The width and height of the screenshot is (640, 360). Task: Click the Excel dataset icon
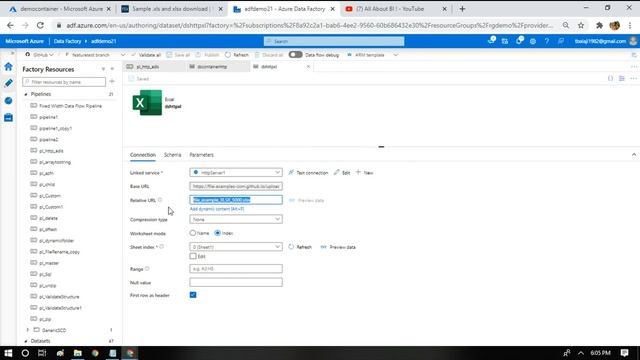point(147,102)
